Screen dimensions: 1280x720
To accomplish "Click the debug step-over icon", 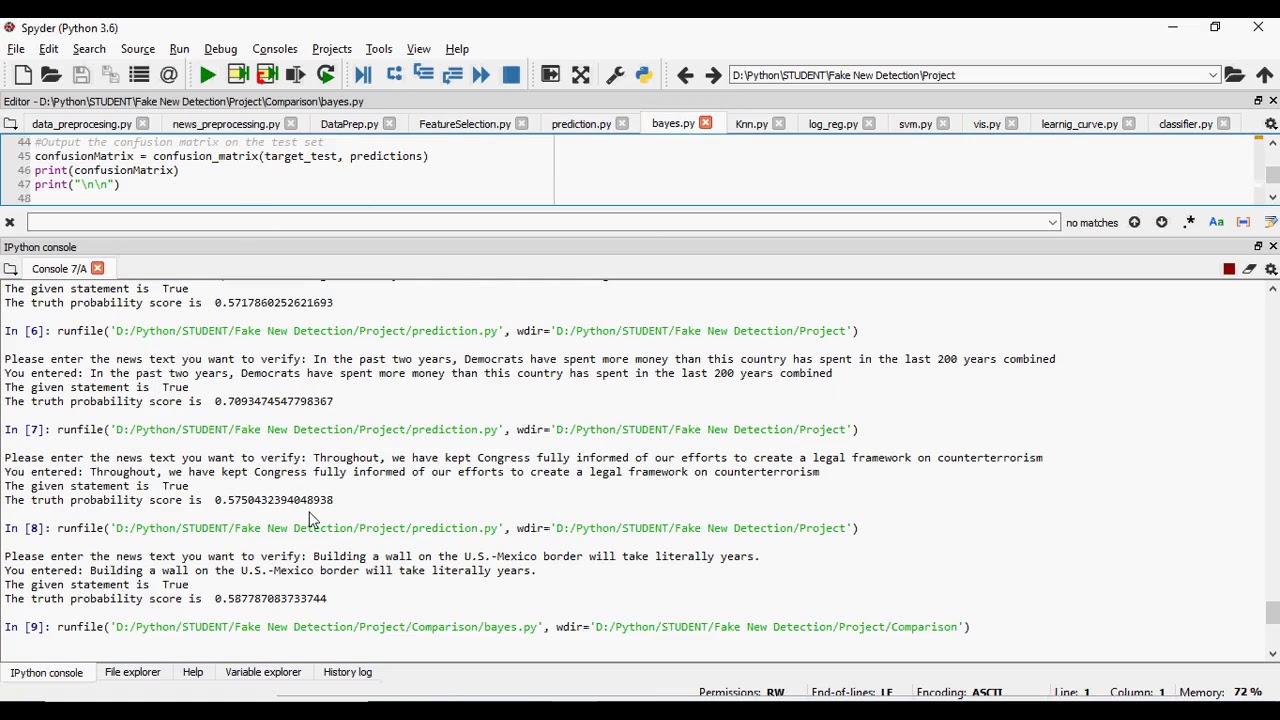I will click(x=393, y=75).
